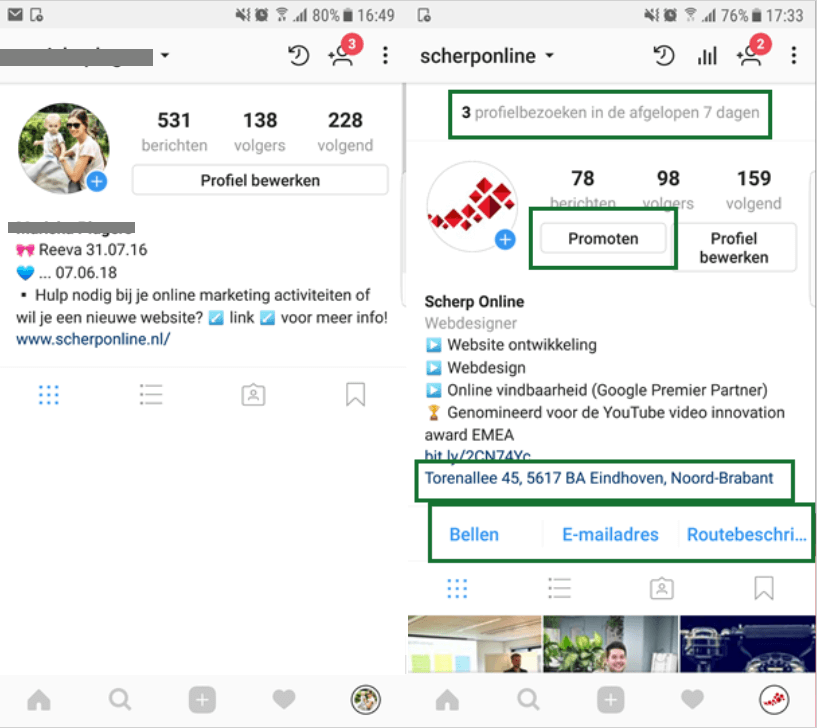
Task: Tap the home icon in left bottom bar
Action: coord(39,699)
